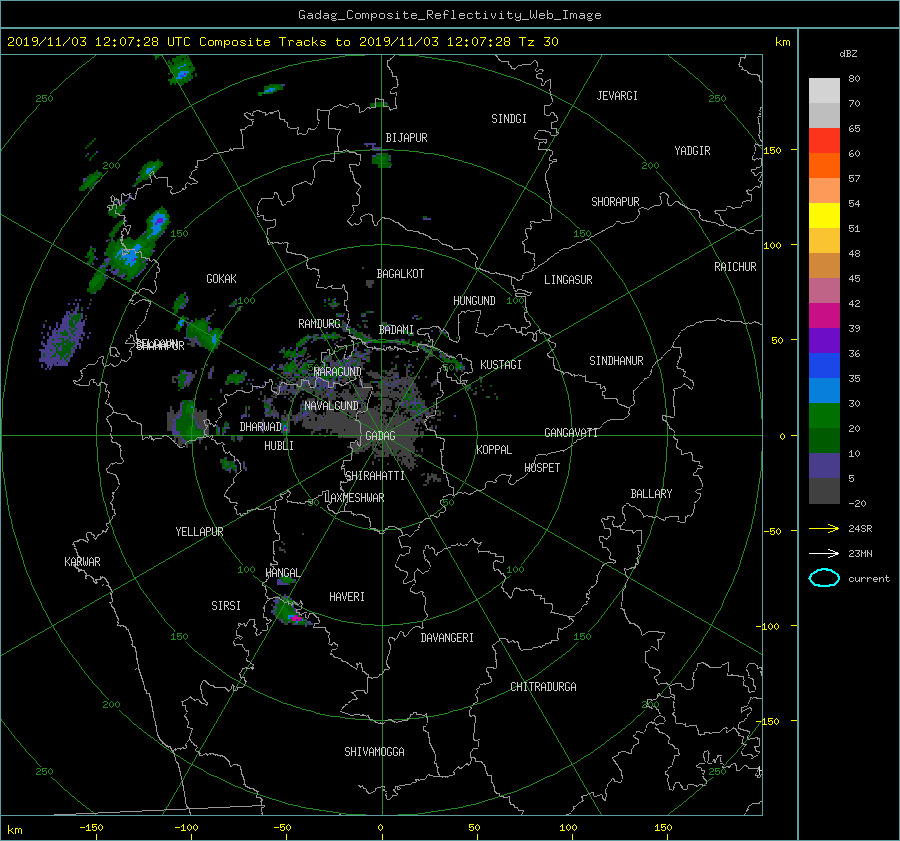
Task: Select the grey 70–80 dBZ color swatch
Action: tap(824, 90)
